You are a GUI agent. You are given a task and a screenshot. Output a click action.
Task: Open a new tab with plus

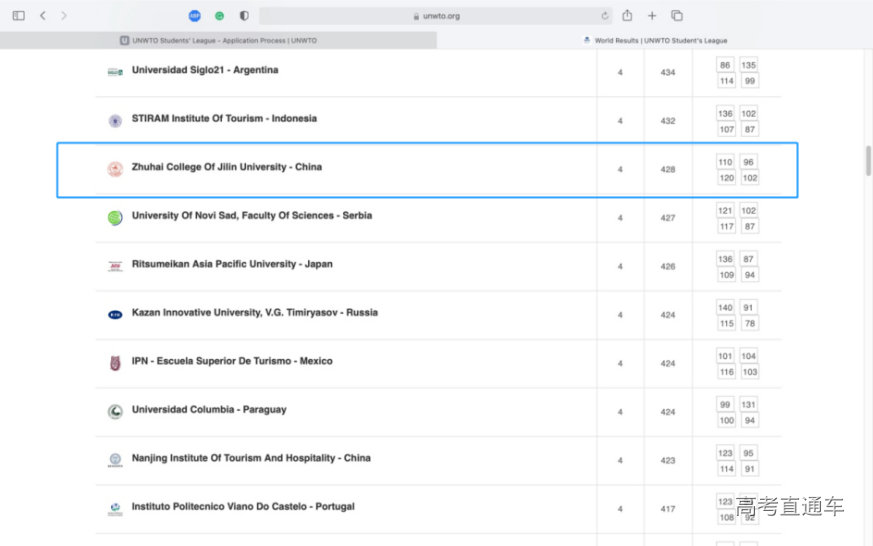point(652,16)
